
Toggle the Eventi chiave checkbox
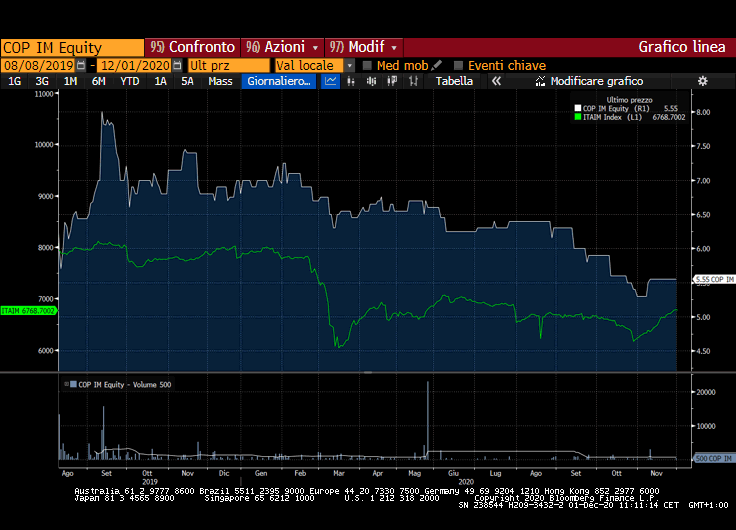pyautogui.click(x=458, y=65)
